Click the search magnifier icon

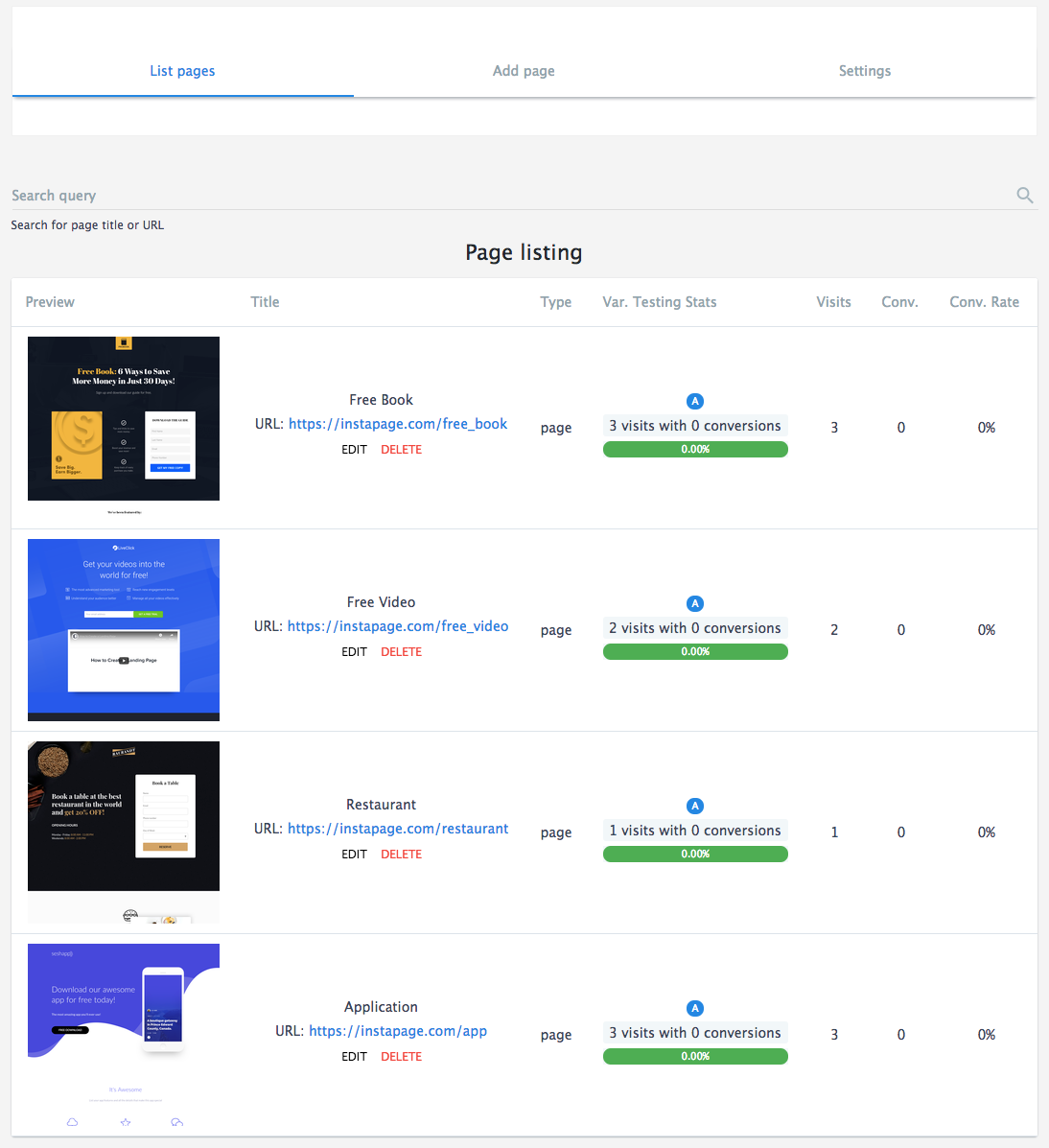point(1024,196)
